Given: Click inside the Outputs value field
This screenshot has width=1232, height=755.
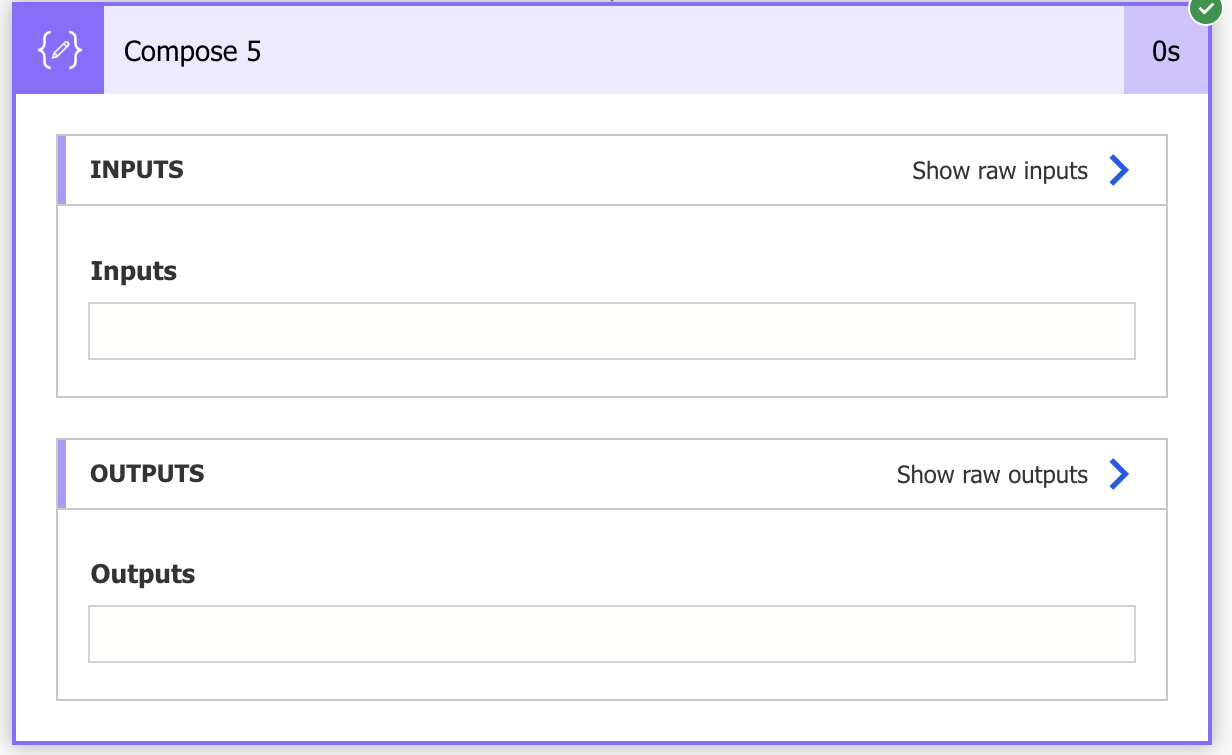Looking at the screenshot, I should [x=612, y=634].
